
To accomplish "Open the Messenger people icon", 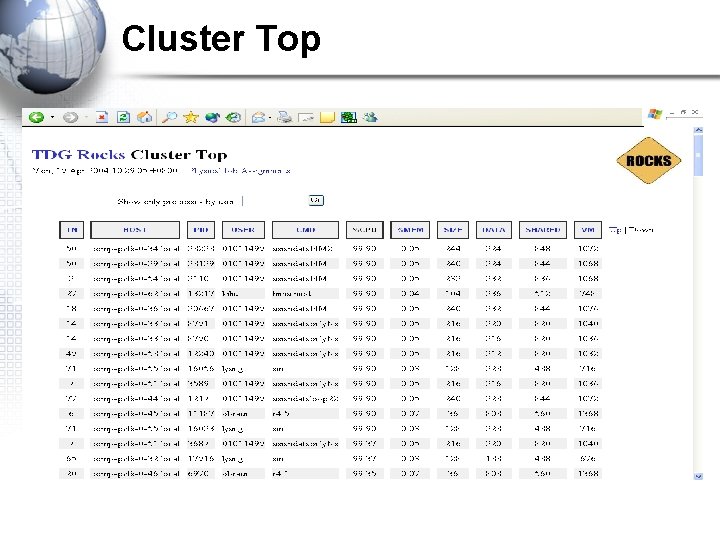I will tap(370, 118).
